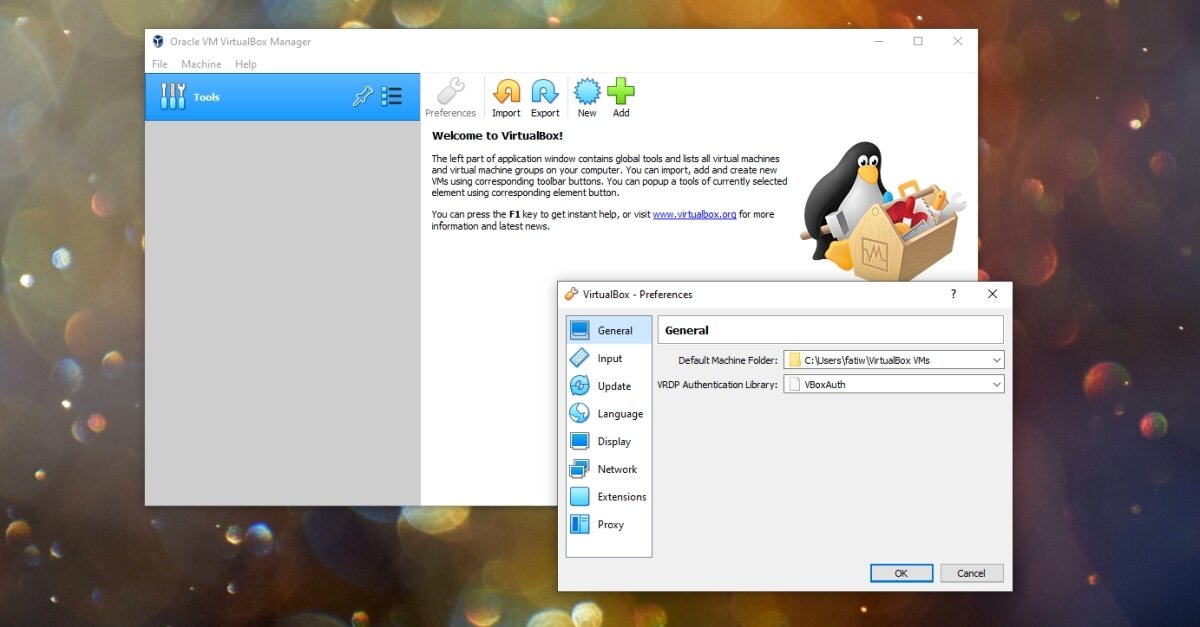Visit the www.virtualbox.org link

(694, 214)
